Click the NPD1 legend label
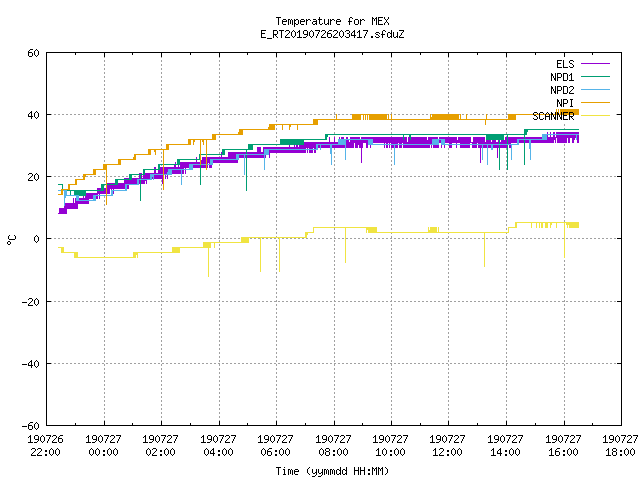This screenshot has width=640, height=480. [562, 77]
